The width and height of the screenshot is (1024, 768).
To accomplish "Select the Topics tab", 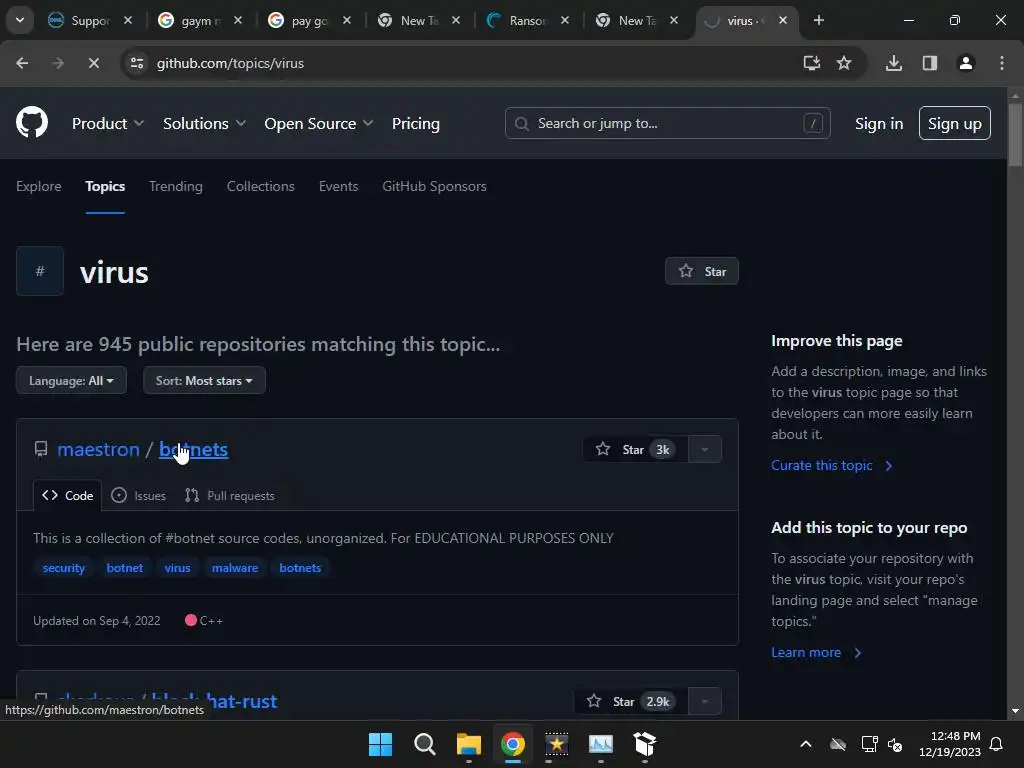I will [105, 186].
